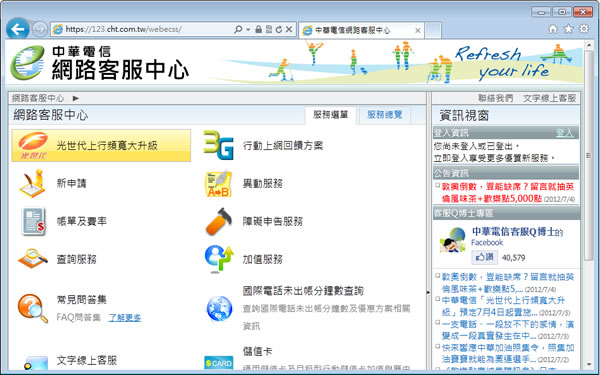
Task: Open news 一支電話，一段放不下的感情
Action: pyautogui.click(x=508, y=330)
